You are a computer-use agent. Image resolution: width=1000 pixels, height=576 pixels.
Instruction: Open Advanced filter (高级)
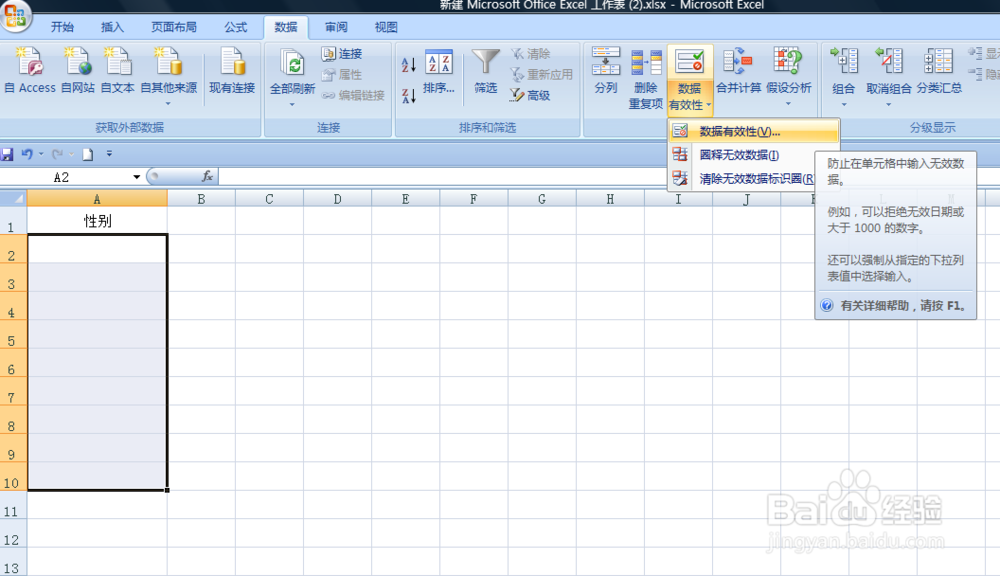click(x=531, y=95)
